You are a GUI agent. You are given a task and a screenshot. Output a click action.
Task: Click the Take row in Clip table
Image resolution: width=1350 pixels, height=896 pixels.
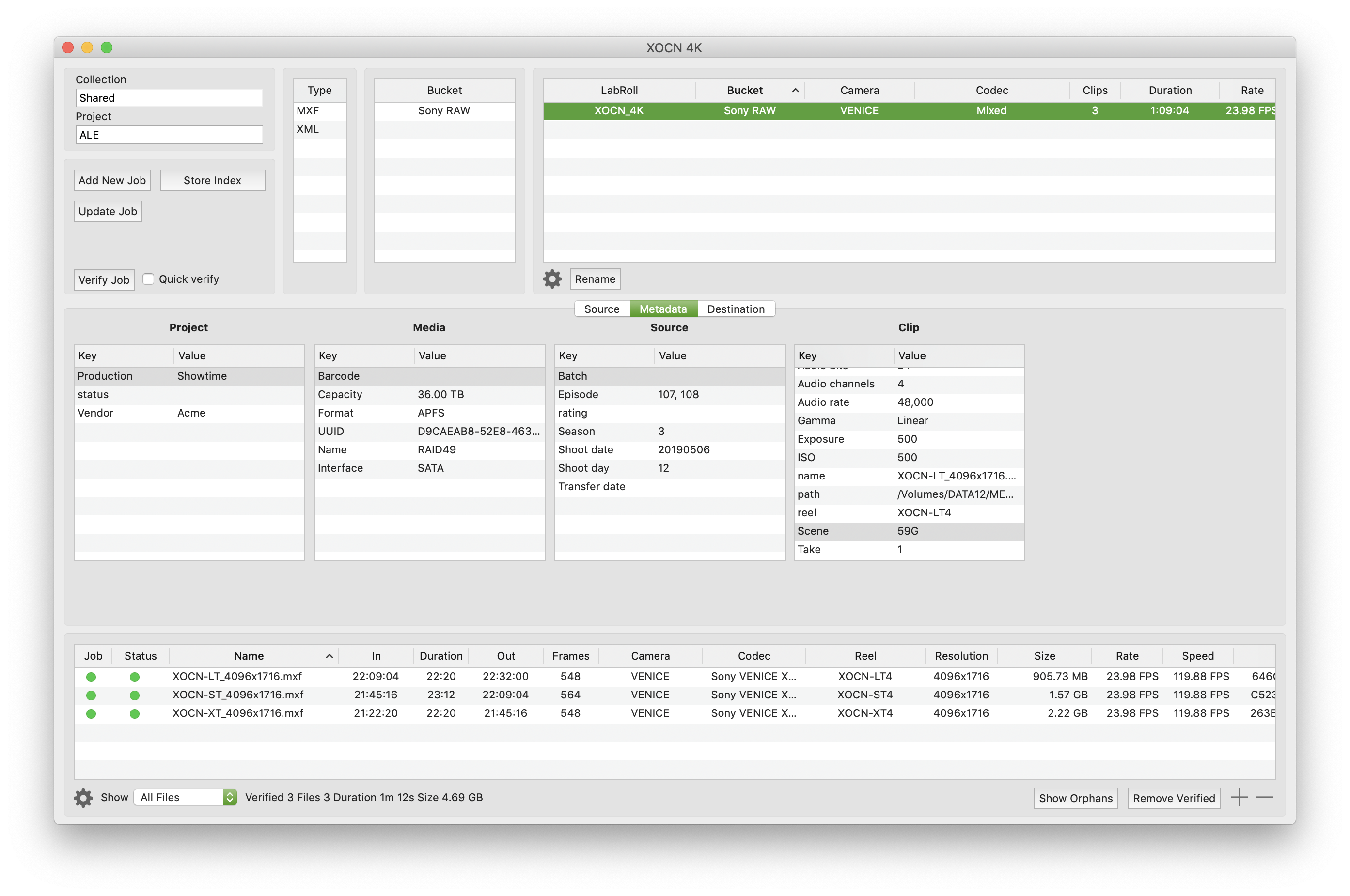(909, 549)
